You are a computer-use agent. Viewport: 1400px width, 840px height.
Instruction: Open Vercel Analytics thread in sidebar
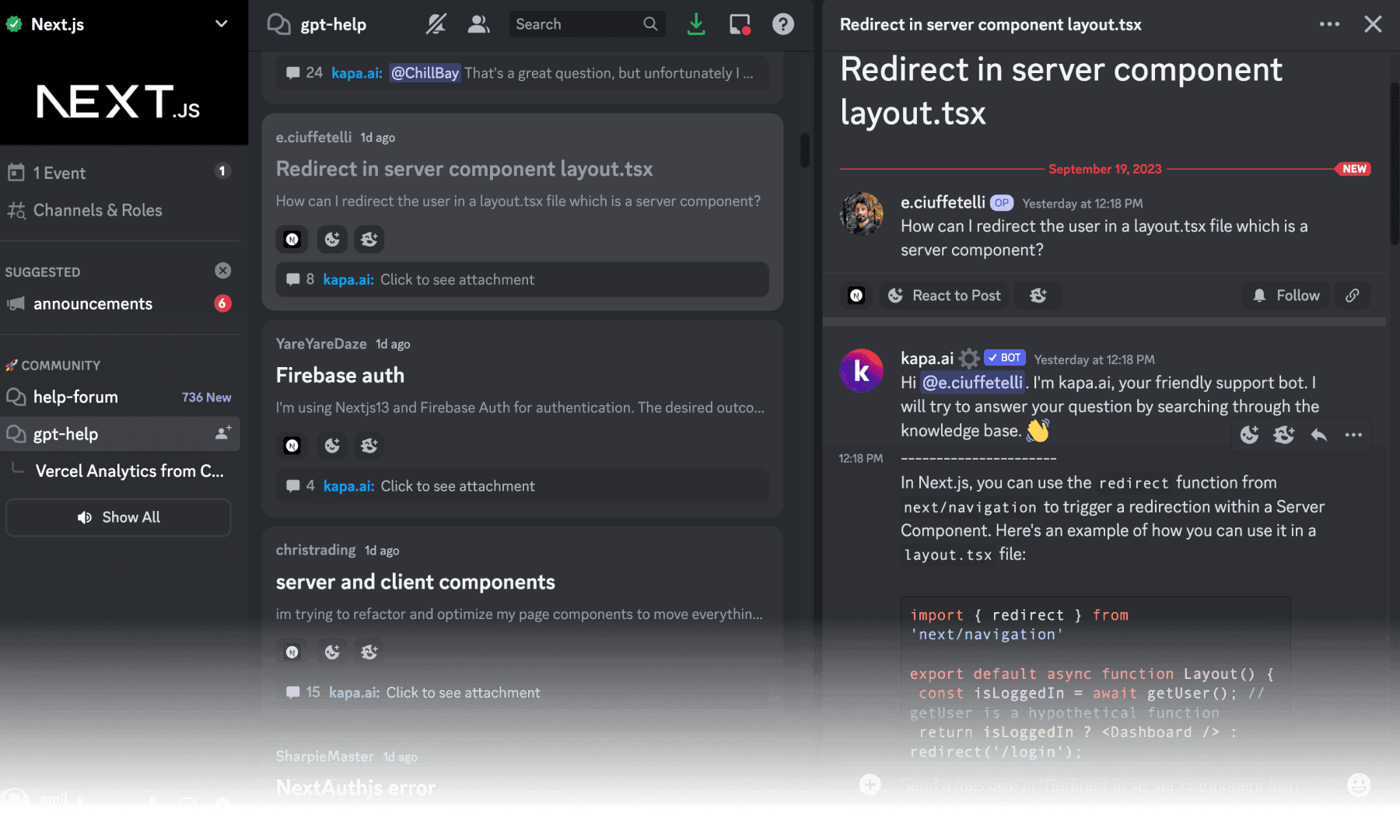[x=129, y=471]
